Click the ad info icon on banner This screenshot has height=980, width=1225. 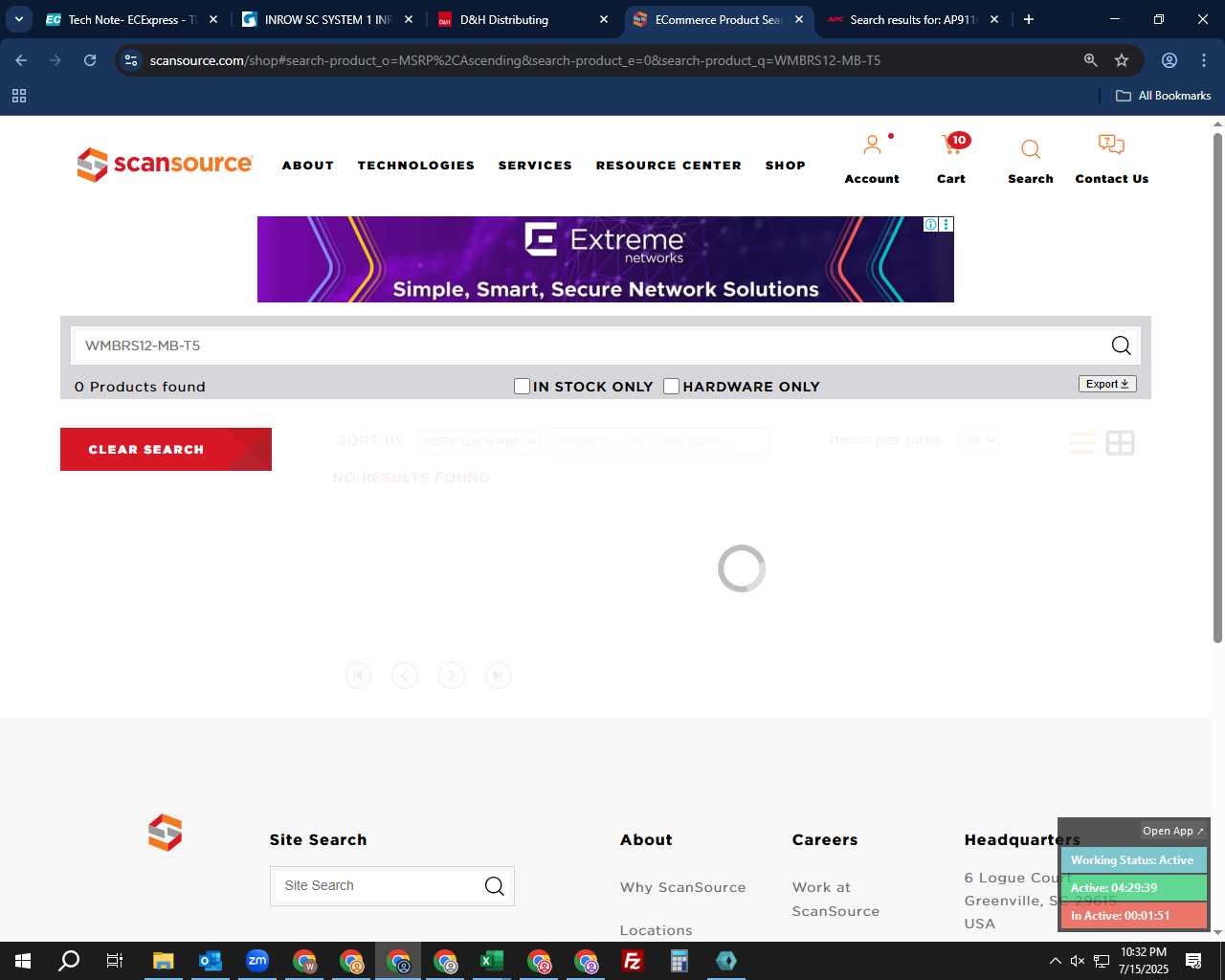click(930, 224)
